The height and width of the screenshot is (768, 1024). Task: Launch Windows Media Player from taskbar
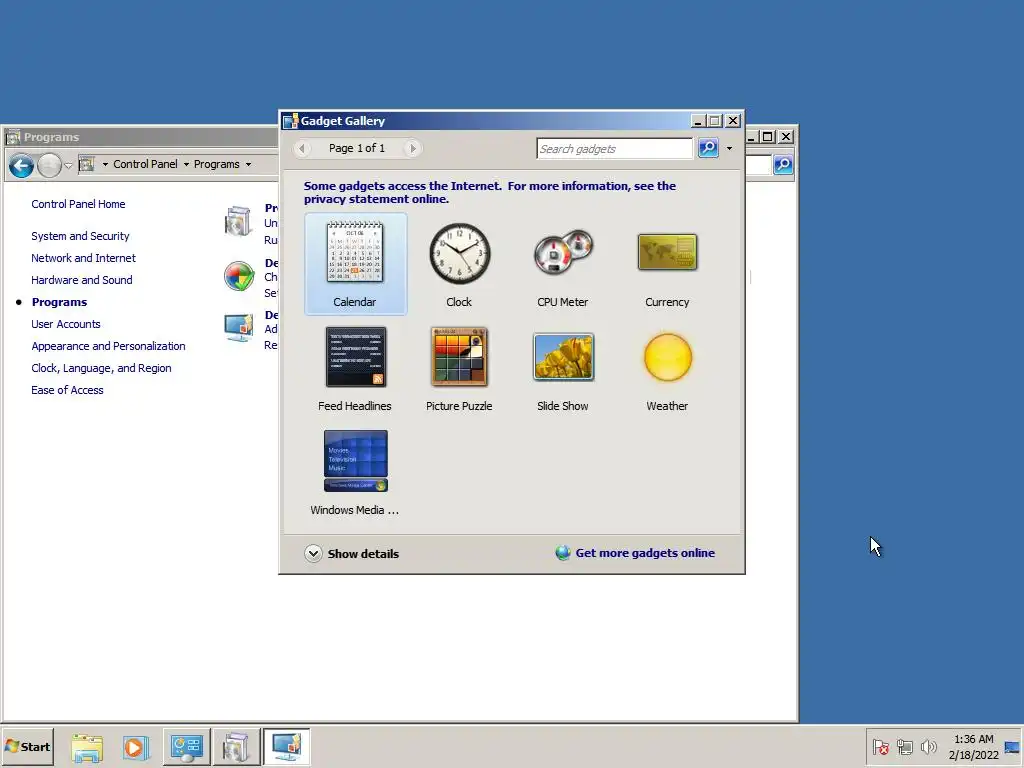(x=136, y=747)
